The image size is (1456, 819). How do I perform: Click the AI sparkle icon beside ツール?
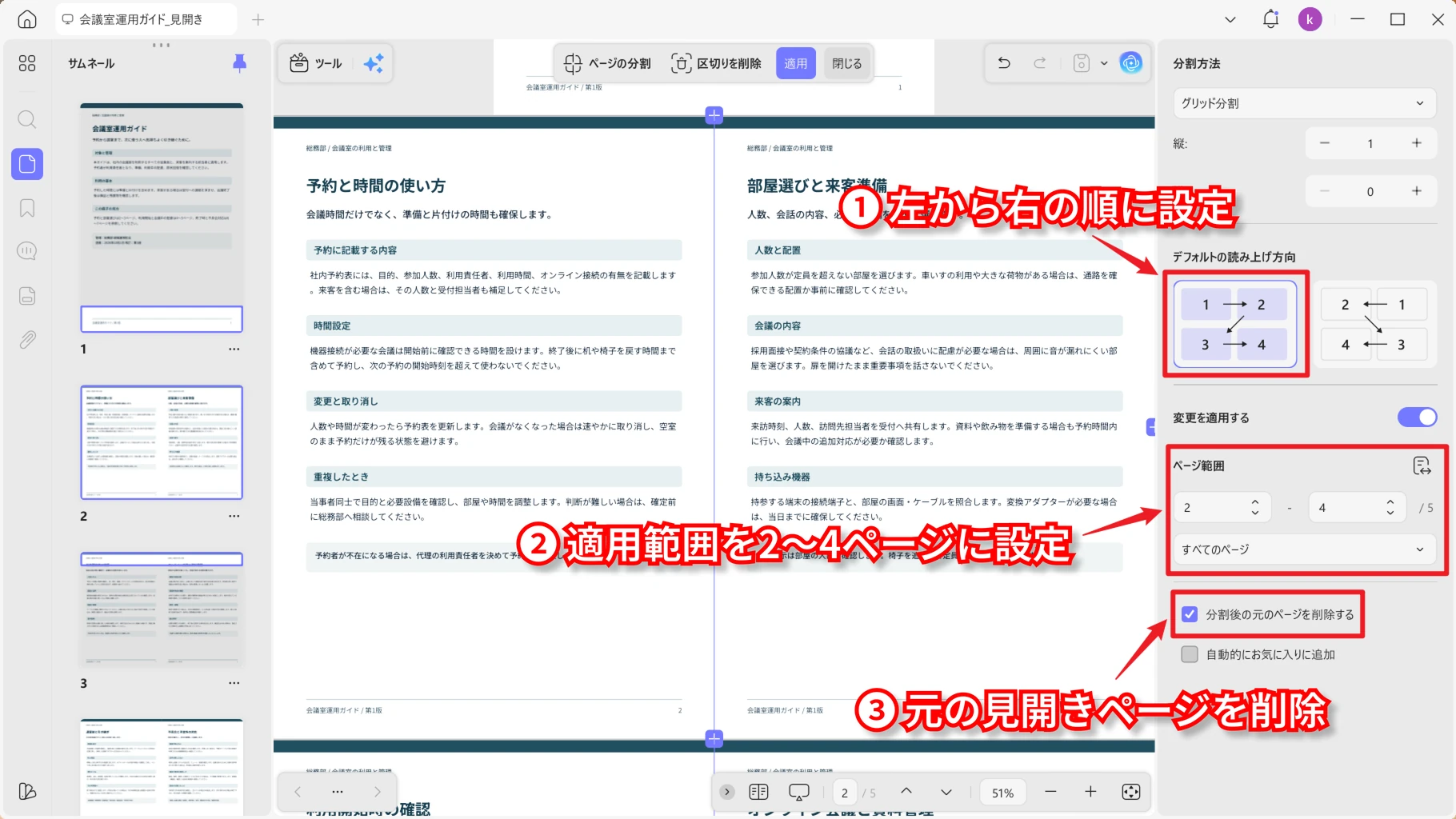pyautogui.click(x=374, y=63)
